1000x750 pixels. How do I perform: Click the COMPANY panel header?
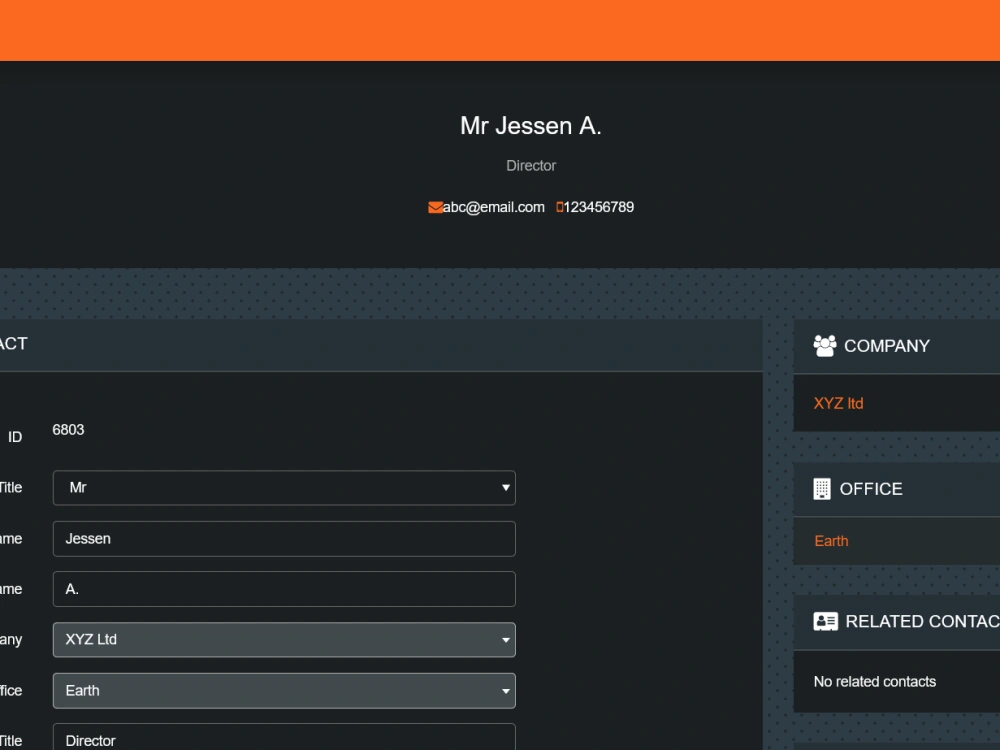[x=897, y=346]
